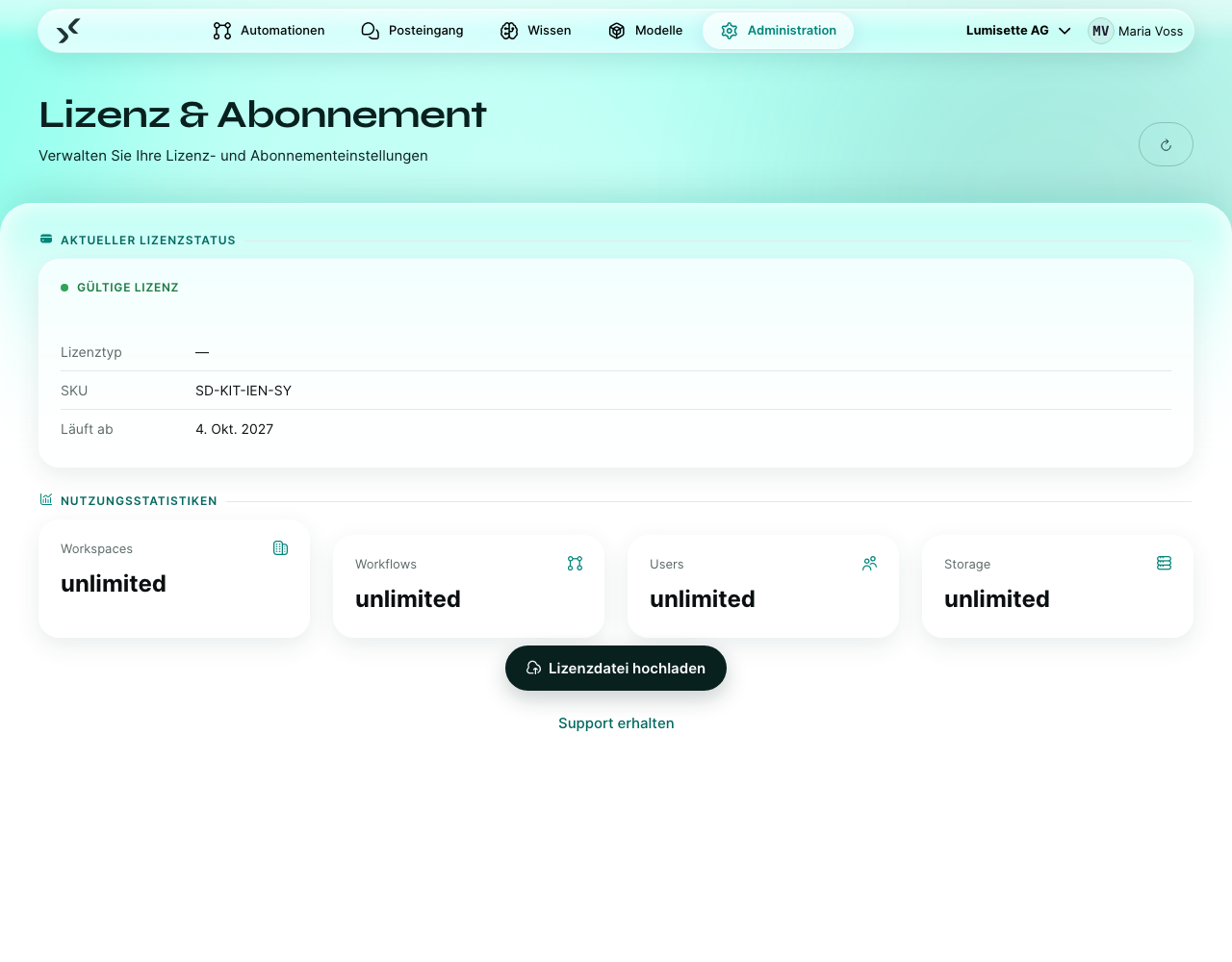Click the chart icon beside Nutzungsstatistiken
The height and width of the screenshot is (962, 1232).
click(46, 500)
